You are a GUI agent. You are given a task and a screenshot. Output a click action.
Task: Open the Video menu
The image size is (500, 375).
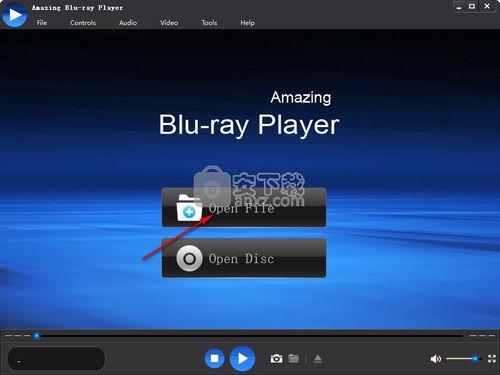[169, 23]
